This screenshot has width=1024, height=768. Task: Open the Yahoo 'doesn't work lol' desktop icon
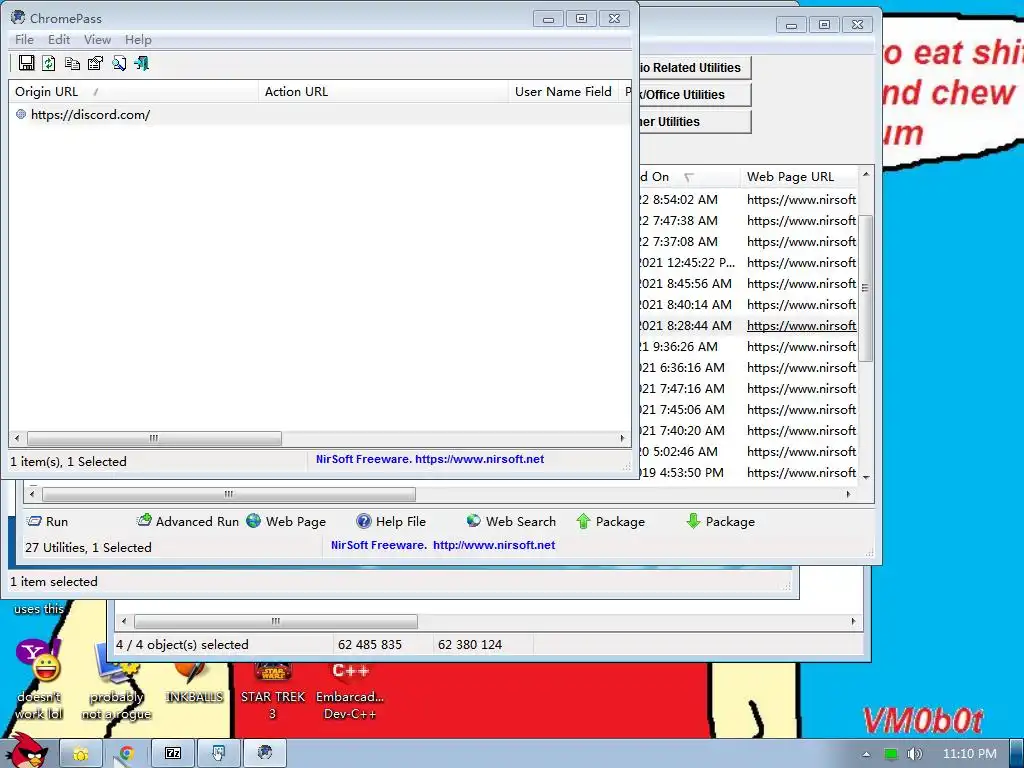[39, 680]
